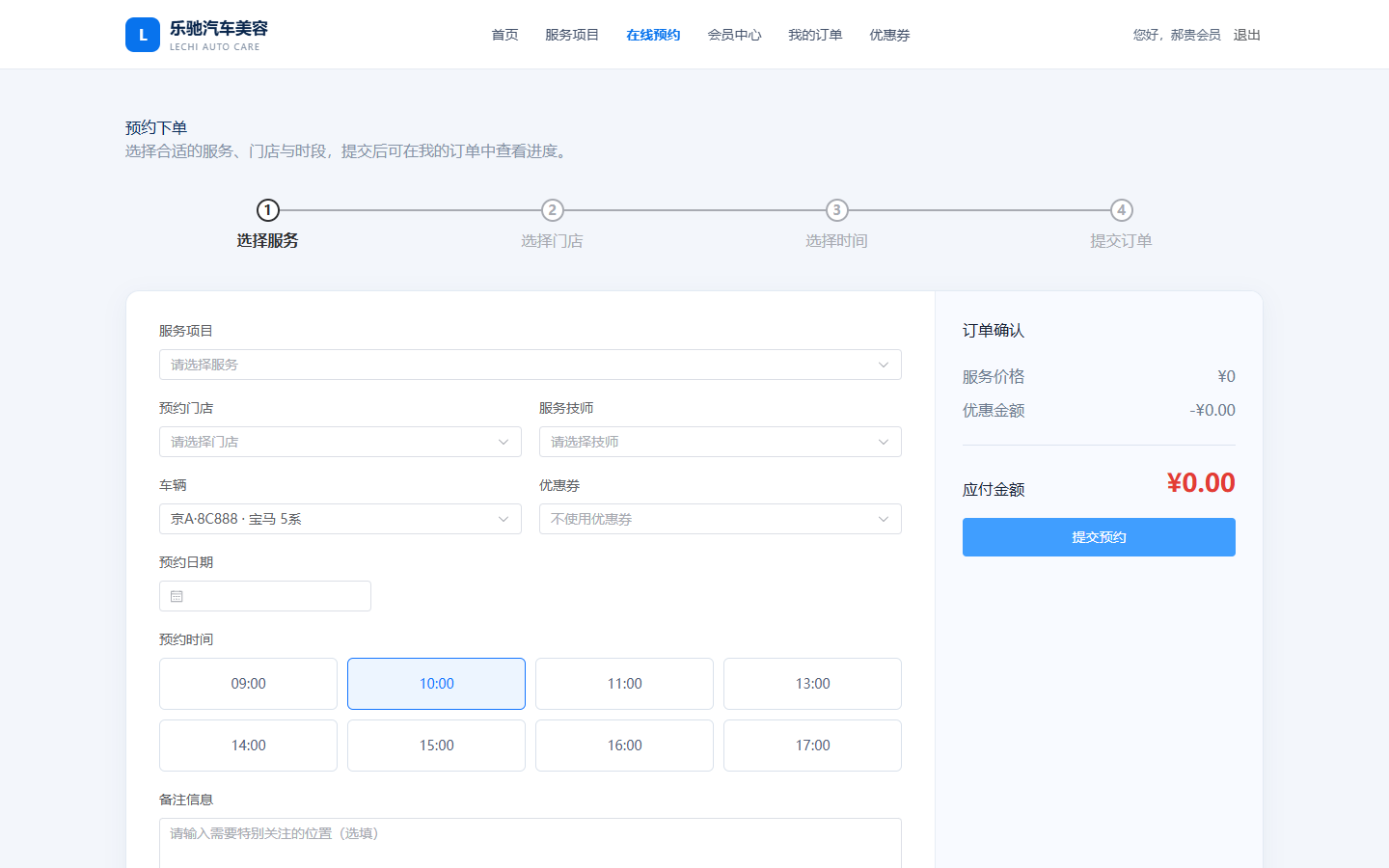The width and height of the screenshot is (1389, 868).
Task: Click the 提交预约 submit button
Action: pos(1099,537)
